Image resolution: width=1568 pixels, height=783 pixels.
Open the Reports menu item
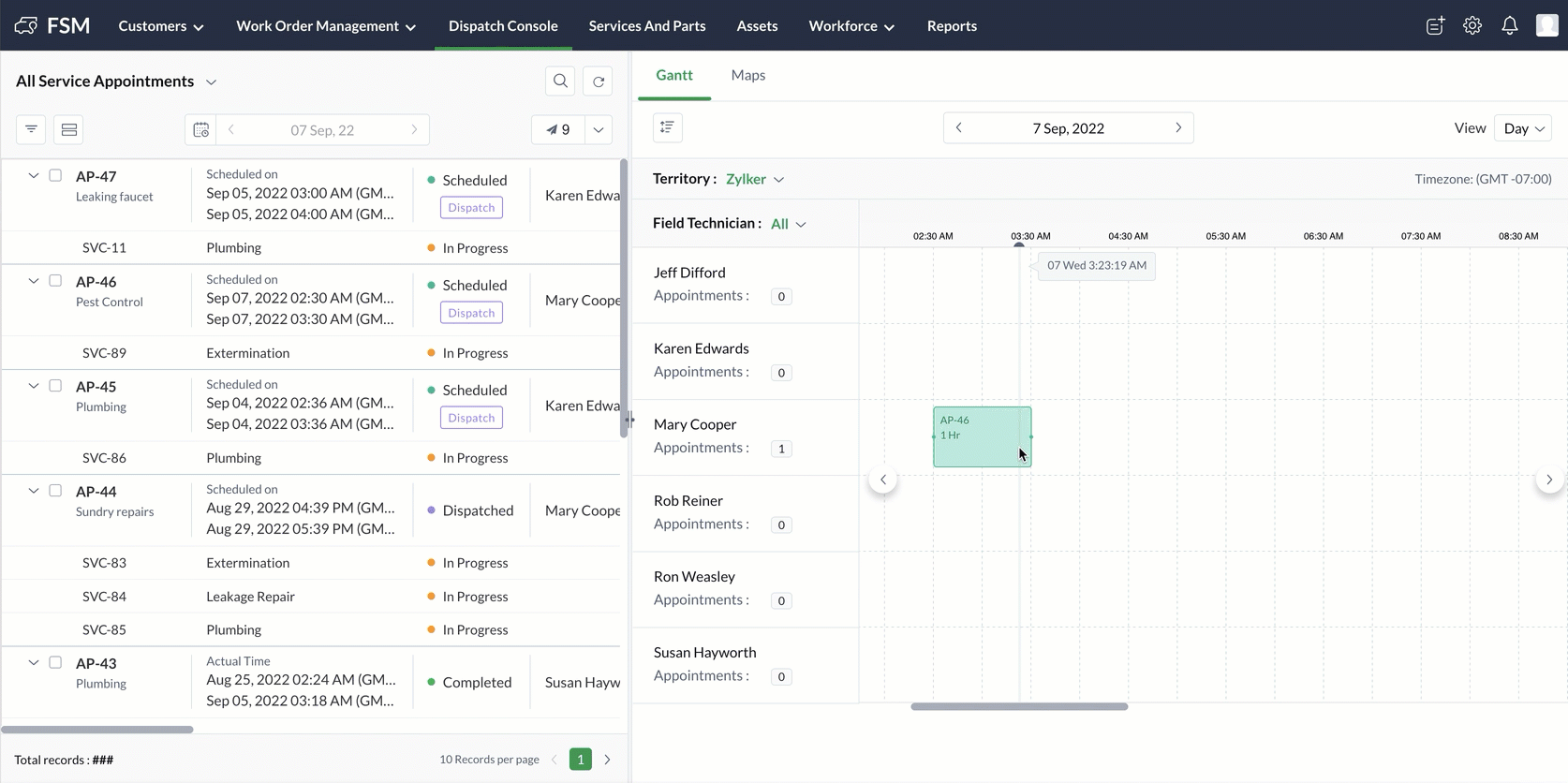coord(952,26)
